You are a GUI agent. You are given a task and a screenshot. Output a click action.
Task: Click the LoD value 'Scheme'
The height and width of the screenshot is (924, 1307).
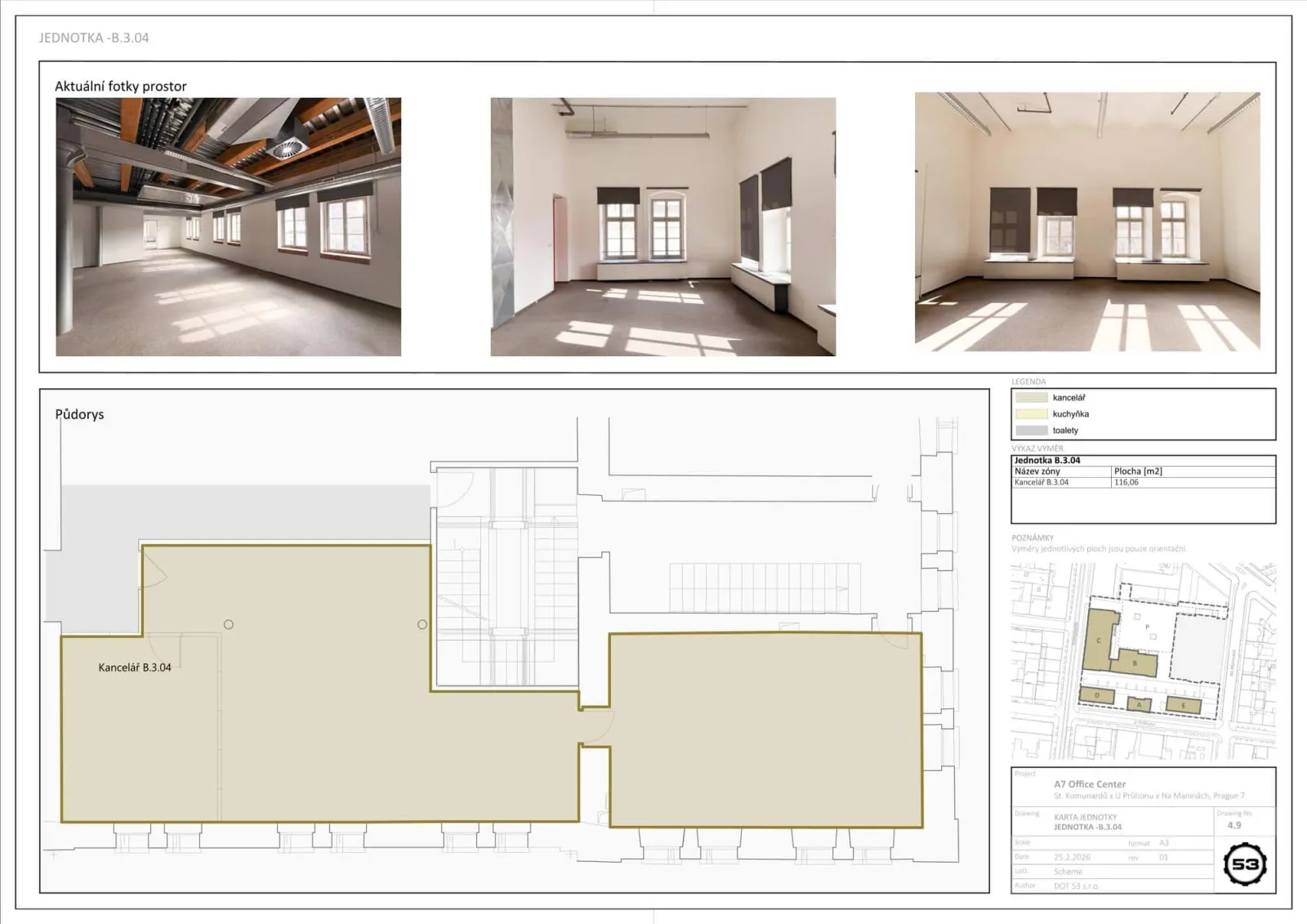1068,872
